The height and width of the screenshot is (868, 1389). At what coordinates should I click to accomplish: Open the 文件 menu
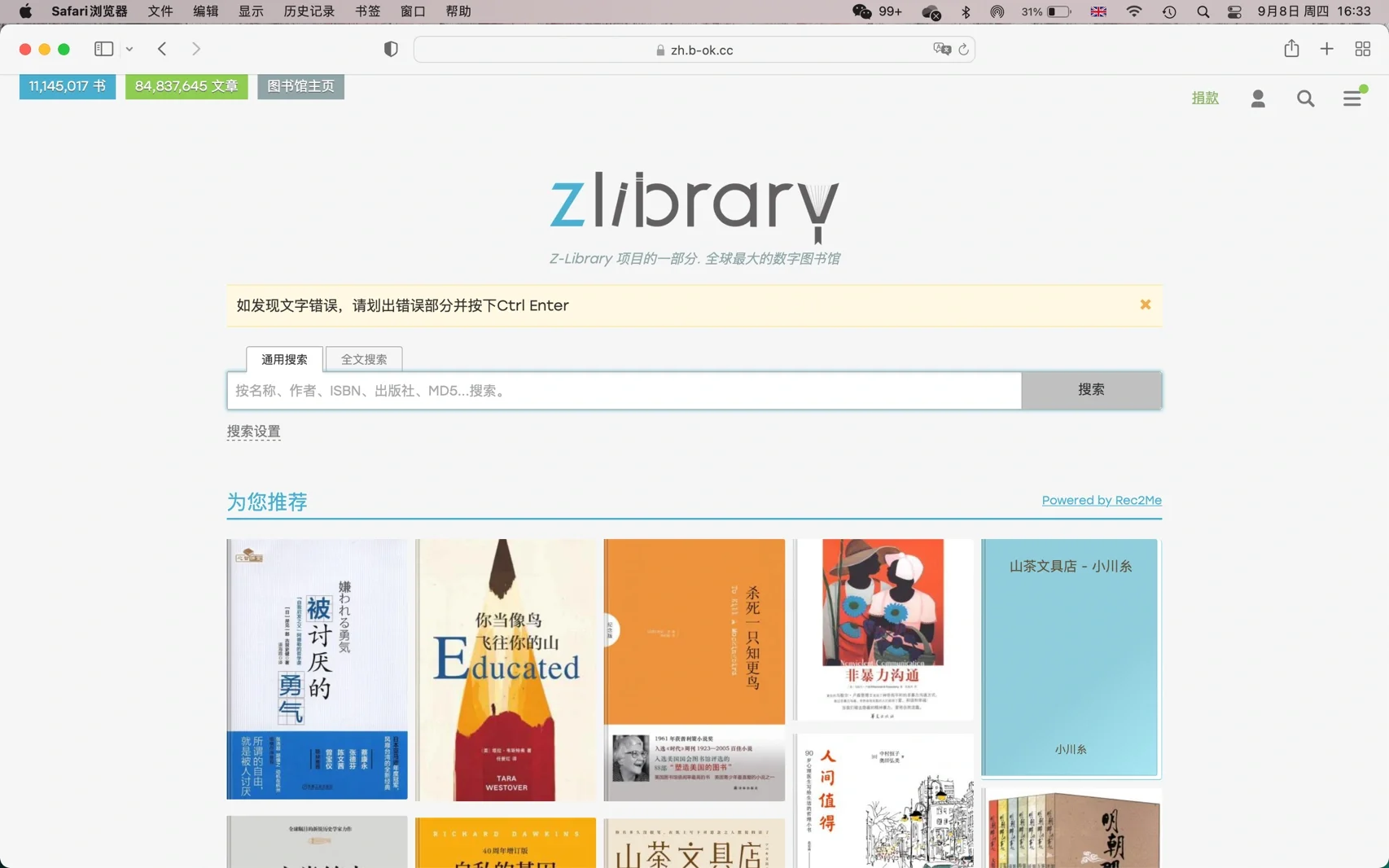160,11
